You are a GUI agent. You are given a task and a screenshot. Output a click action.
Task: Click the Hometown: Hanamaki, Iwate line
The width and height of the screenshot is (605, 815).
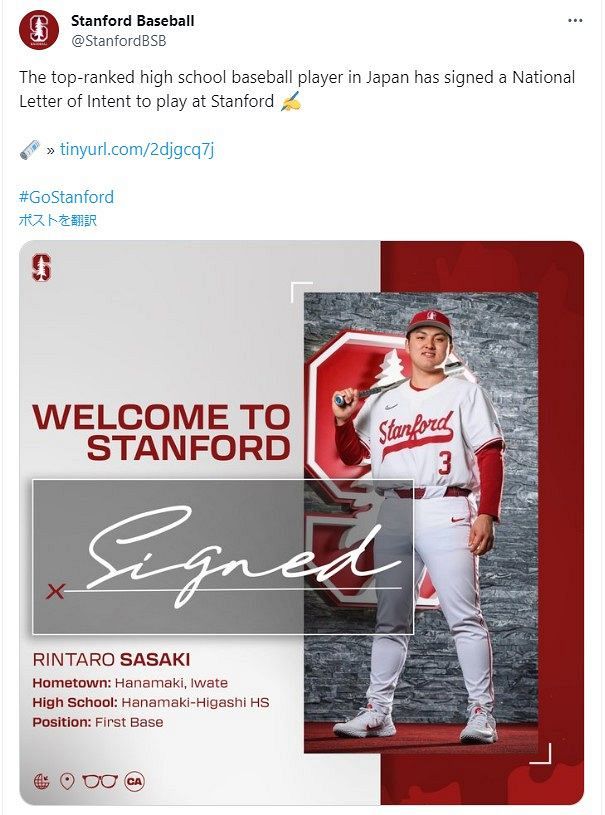click(x=130, y=683)
